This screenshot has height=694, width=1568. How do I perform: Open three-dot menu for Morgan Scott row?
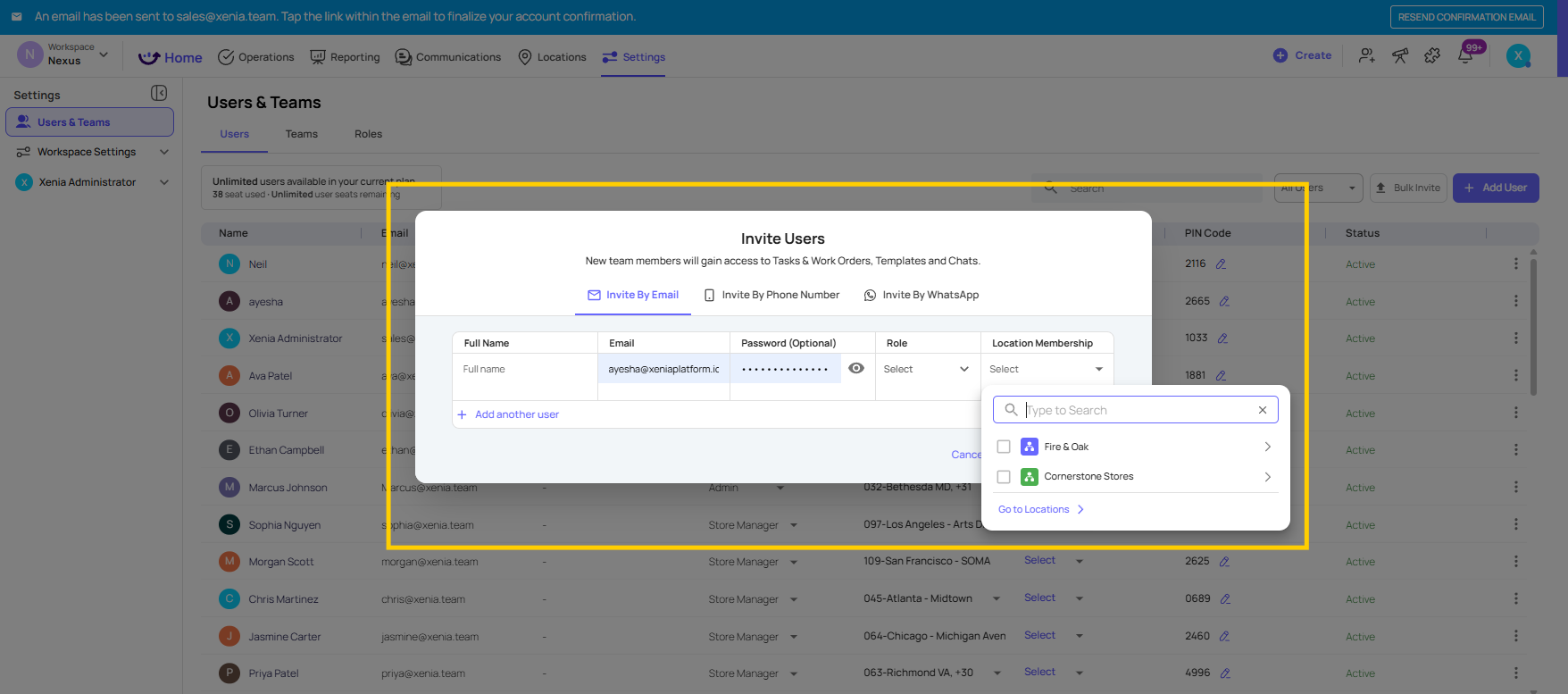[1515, 562]
